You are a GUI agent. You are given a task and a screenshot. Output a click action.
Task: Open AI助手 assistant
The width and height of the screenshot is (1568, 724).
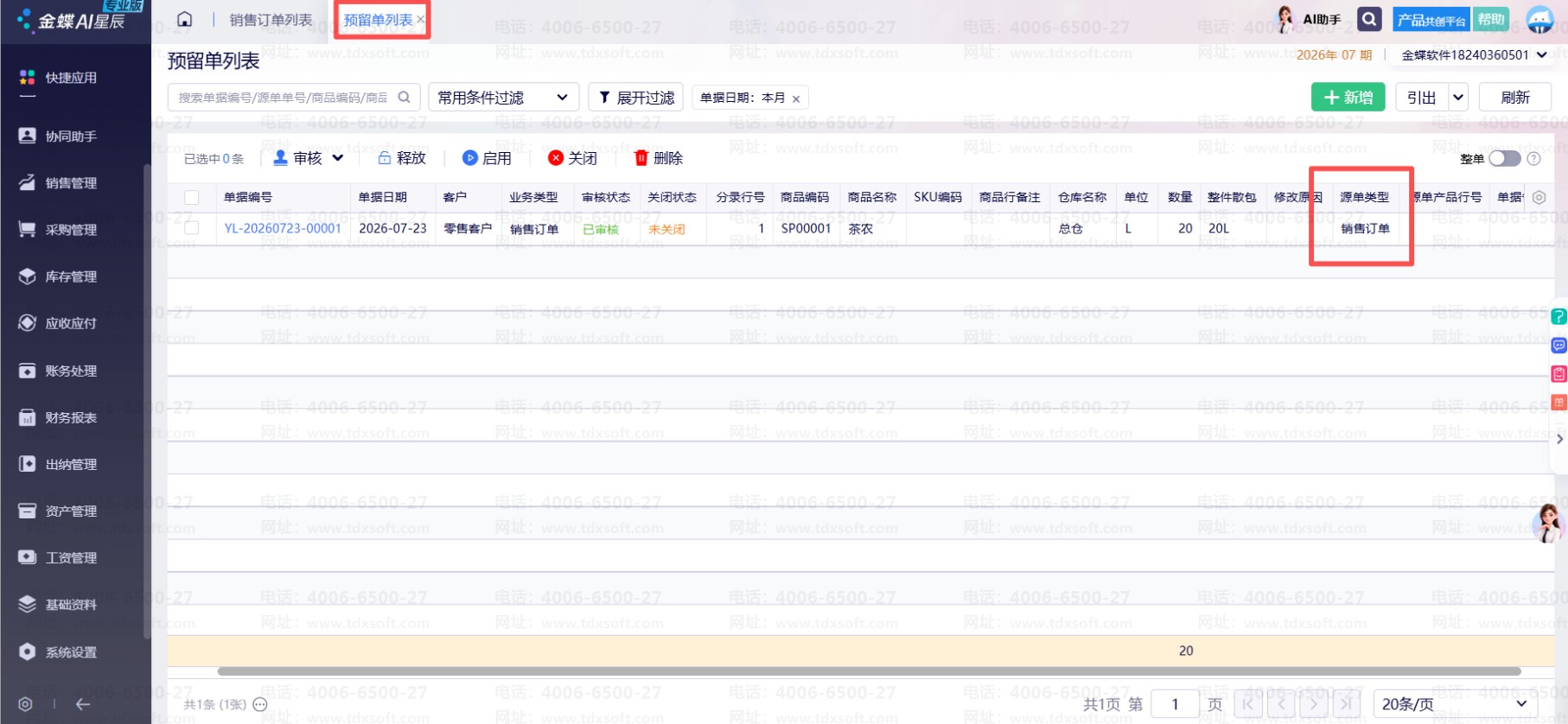tap(1310, 19)
